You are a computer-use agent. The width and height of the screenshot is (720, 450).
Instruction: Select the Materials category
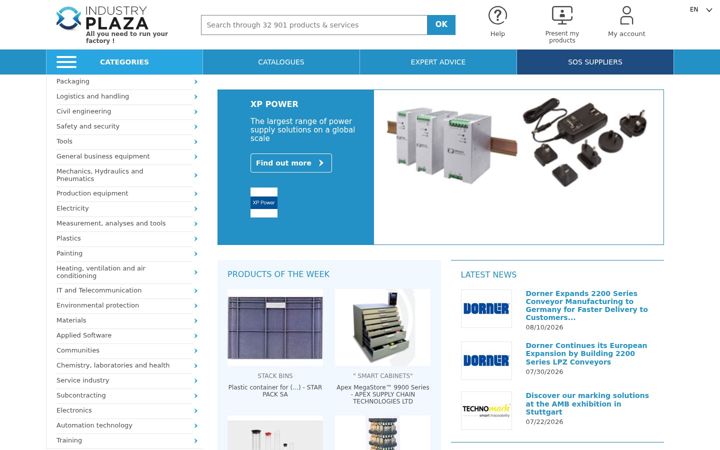(71, 321)
